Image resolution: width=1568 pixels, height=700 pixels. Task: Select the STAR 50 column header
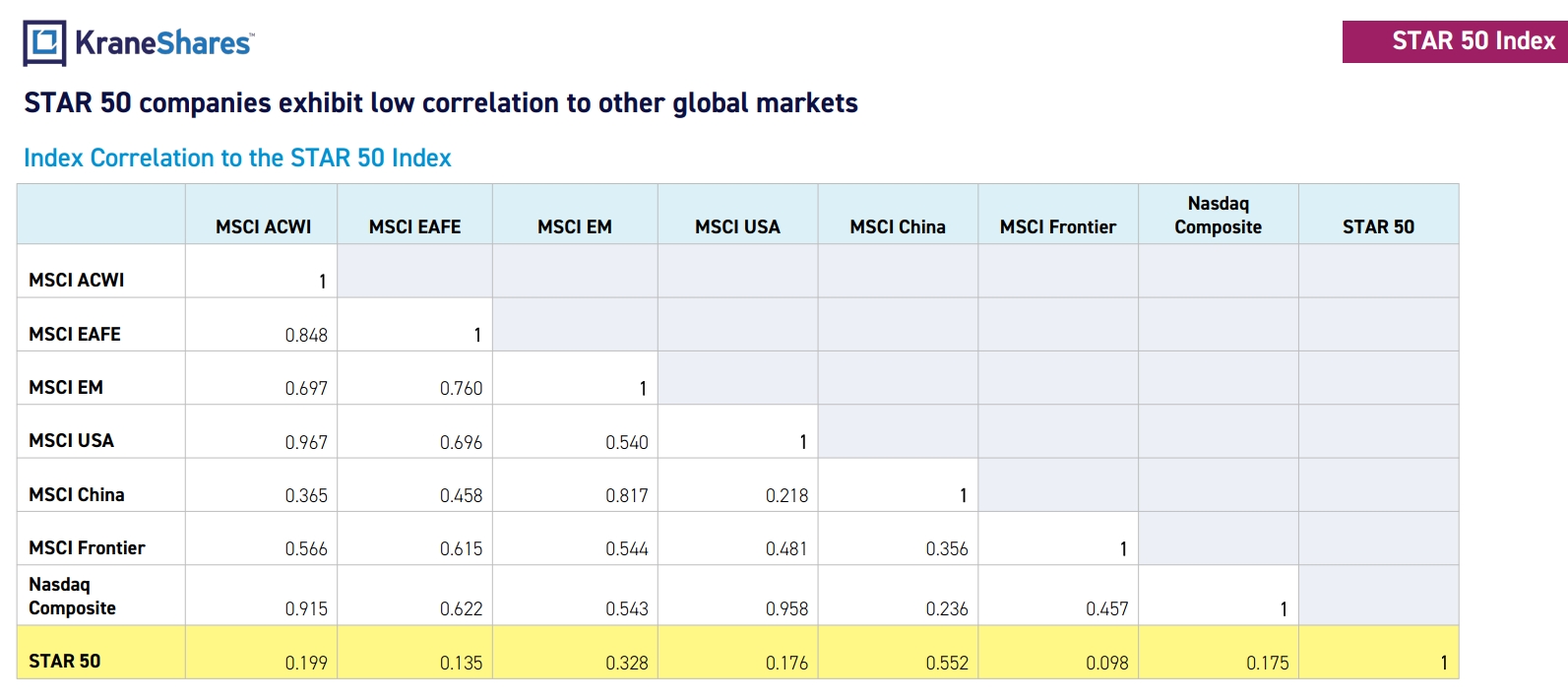coord(1378,226)
